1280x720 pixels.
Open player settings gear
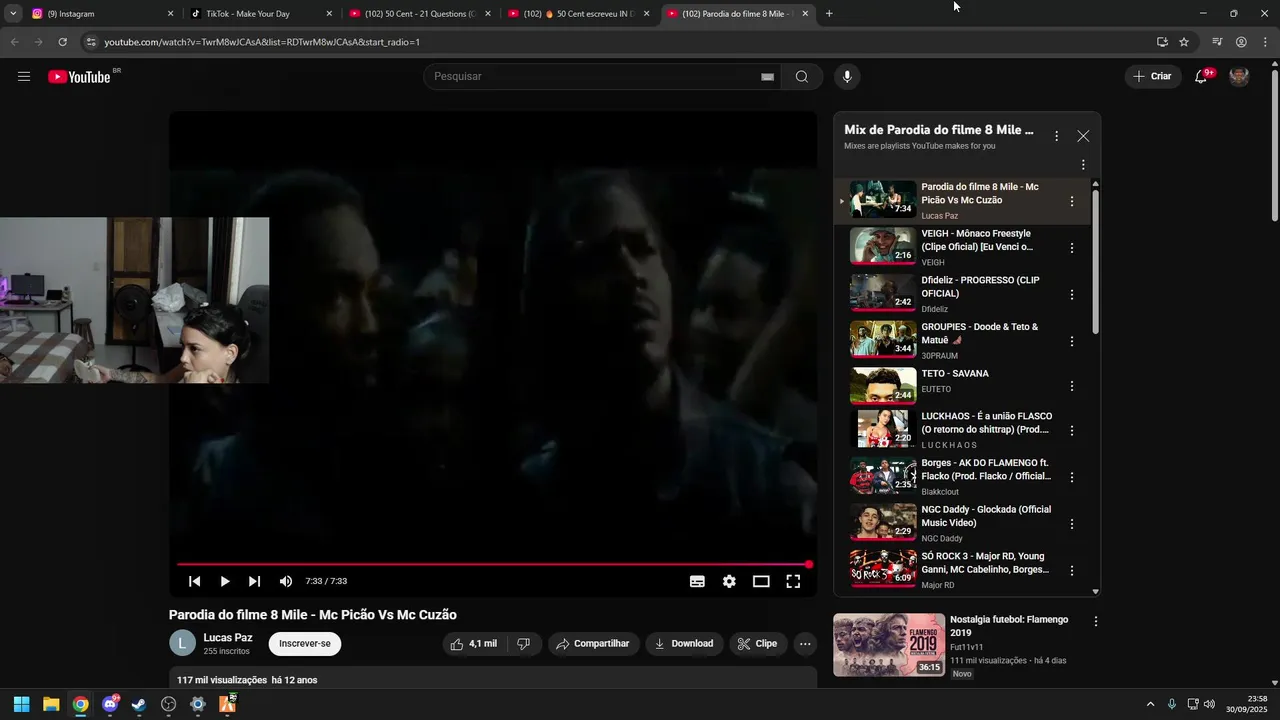pyautogui.click(x=729, y=581)
